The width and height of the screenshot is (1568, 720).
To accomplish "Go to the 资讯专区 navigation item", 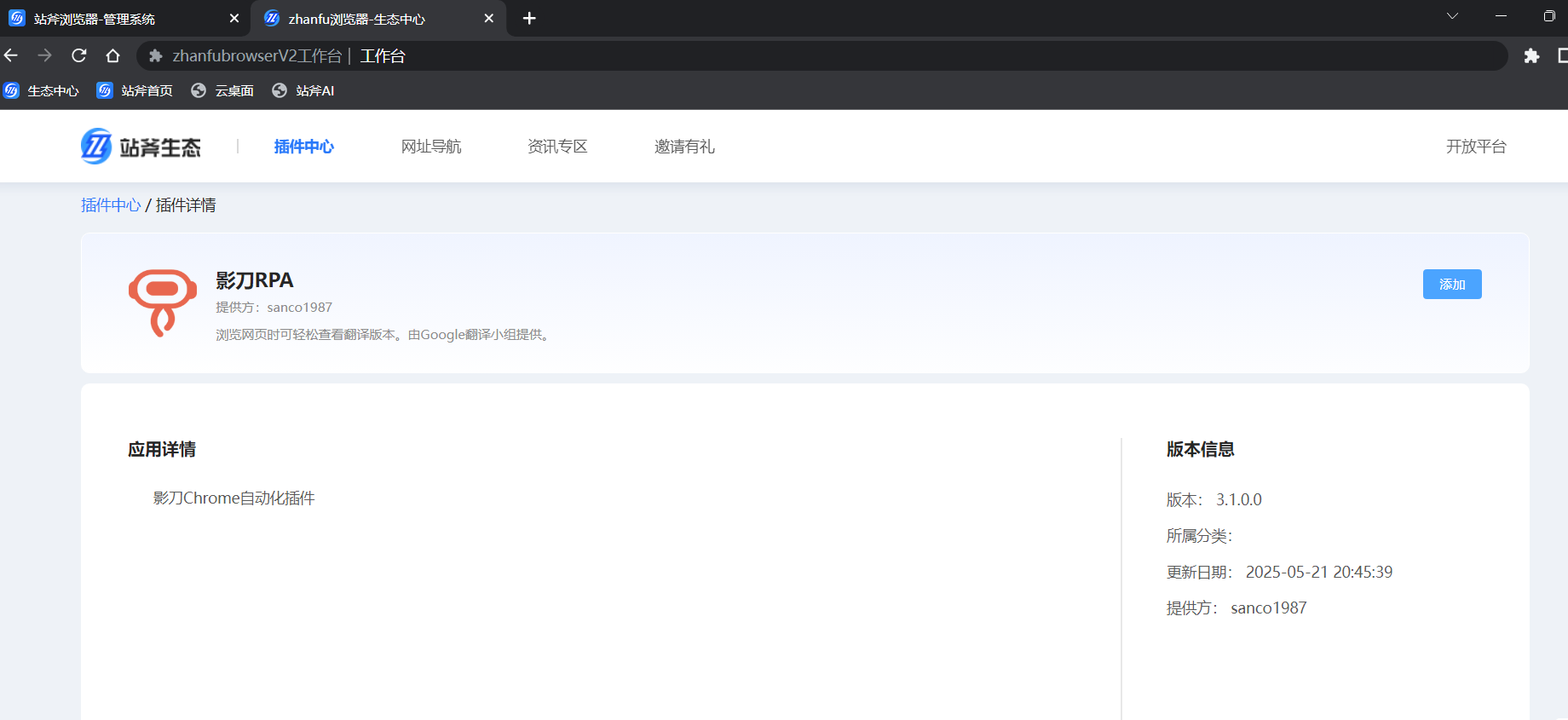I will click(557, 147).
